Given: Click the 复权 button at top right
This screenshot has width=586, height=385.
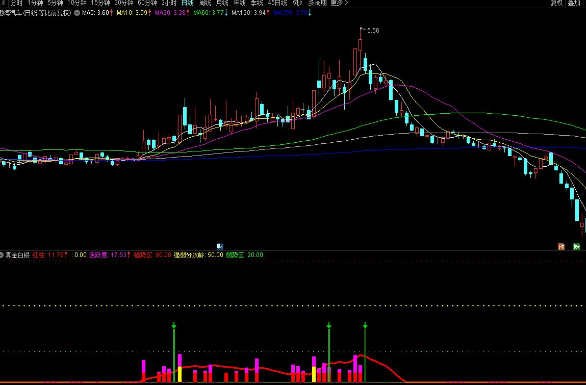Looking at the screenshot, I should [556, 3].
